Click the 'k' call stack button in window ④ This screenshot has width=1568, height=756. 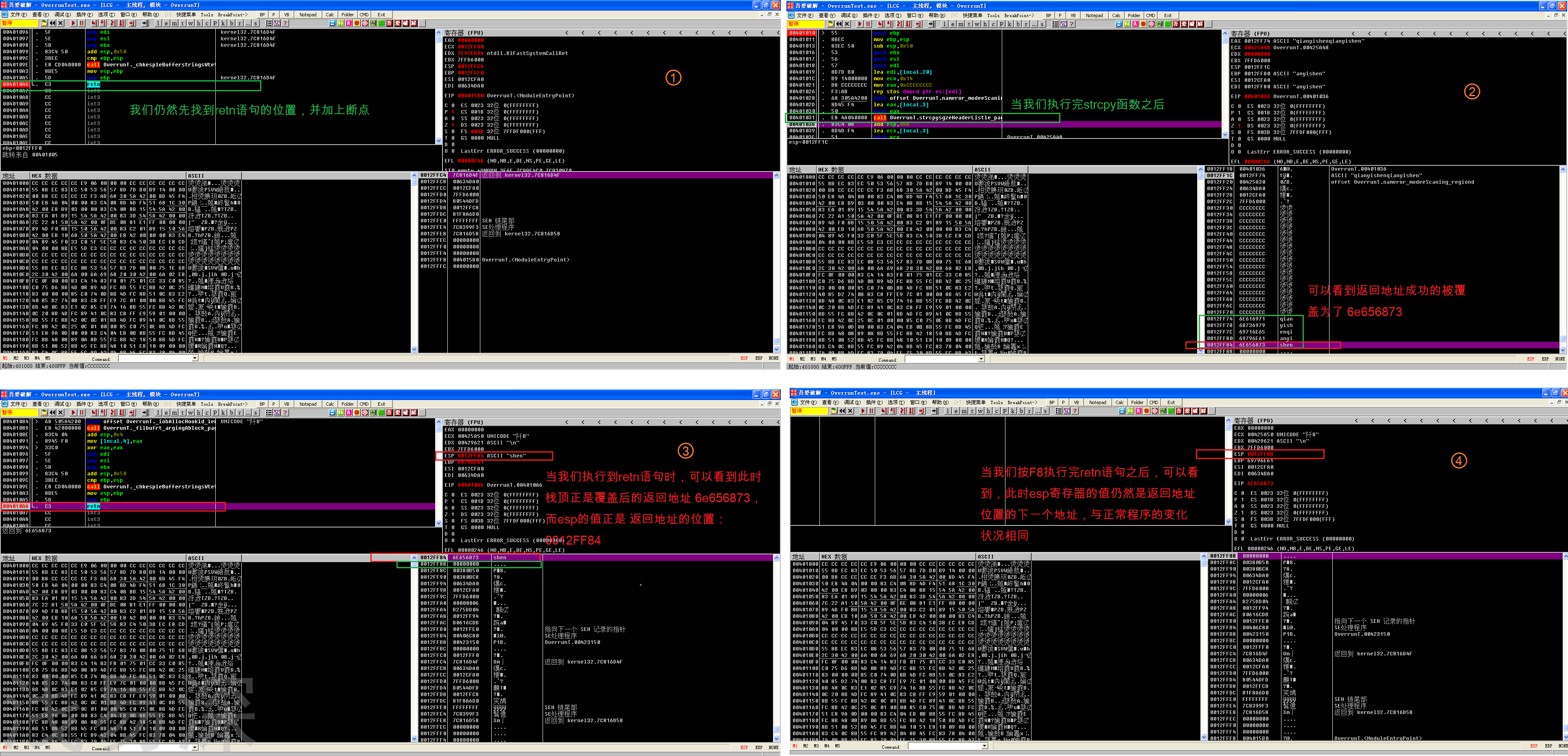tap(1013, 411)
